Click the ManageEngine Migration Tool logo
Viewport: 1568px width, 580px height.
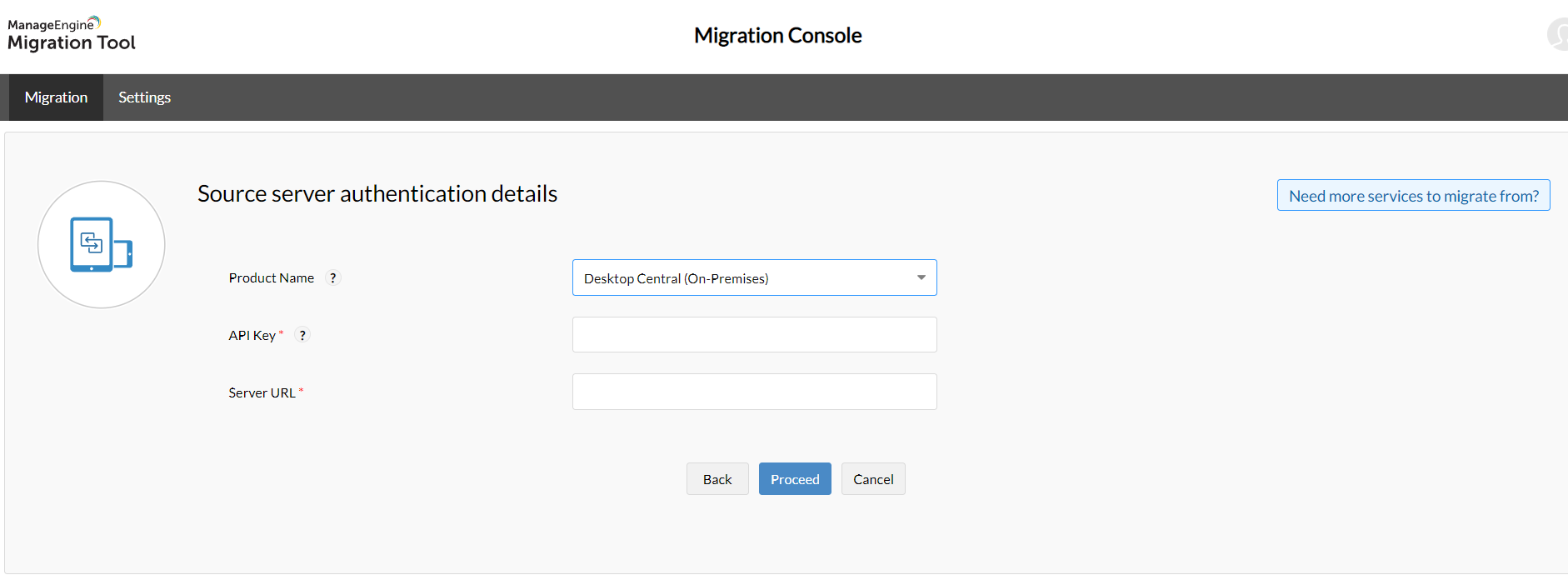click(71, 35)
